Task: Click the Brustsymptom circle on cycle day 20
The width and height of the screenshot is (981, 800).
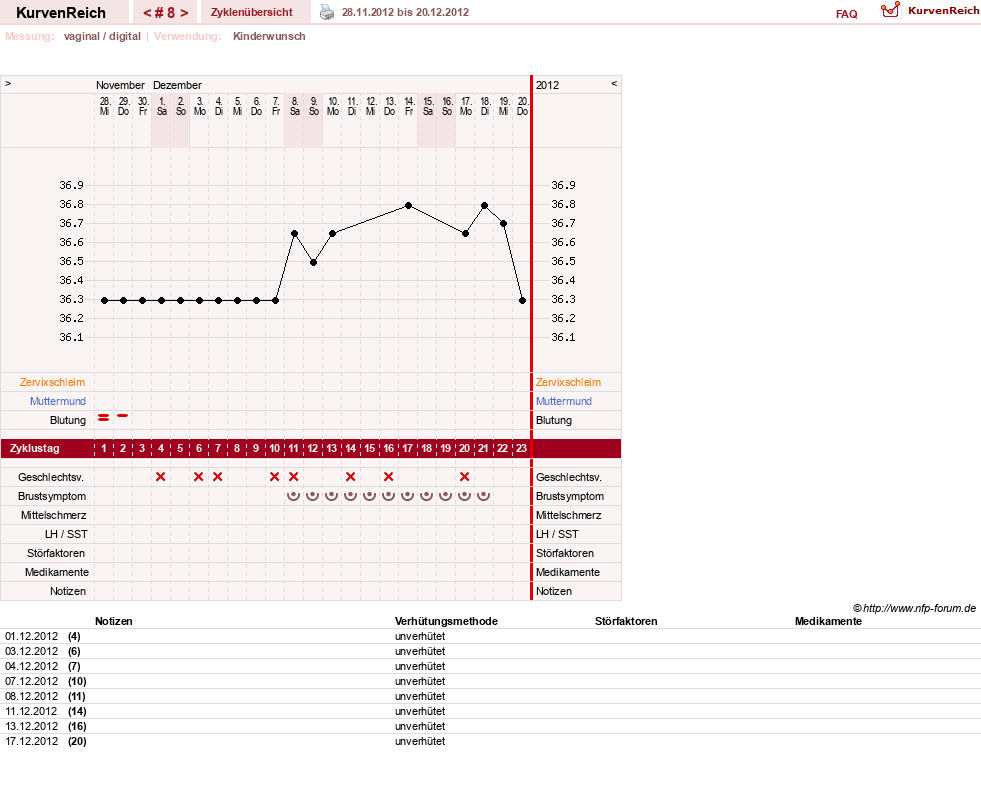Action: tap(464, 495)
